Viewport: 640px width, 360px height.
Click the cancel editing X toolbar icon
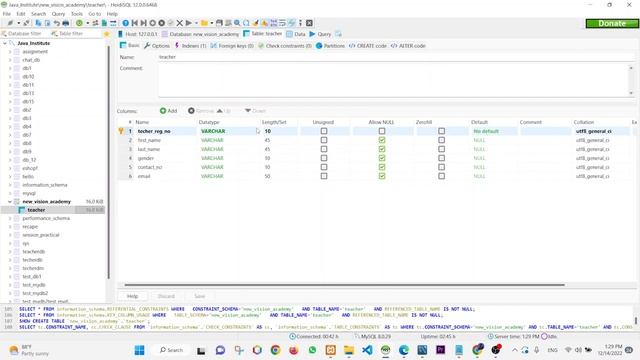(x=179, y=23)
